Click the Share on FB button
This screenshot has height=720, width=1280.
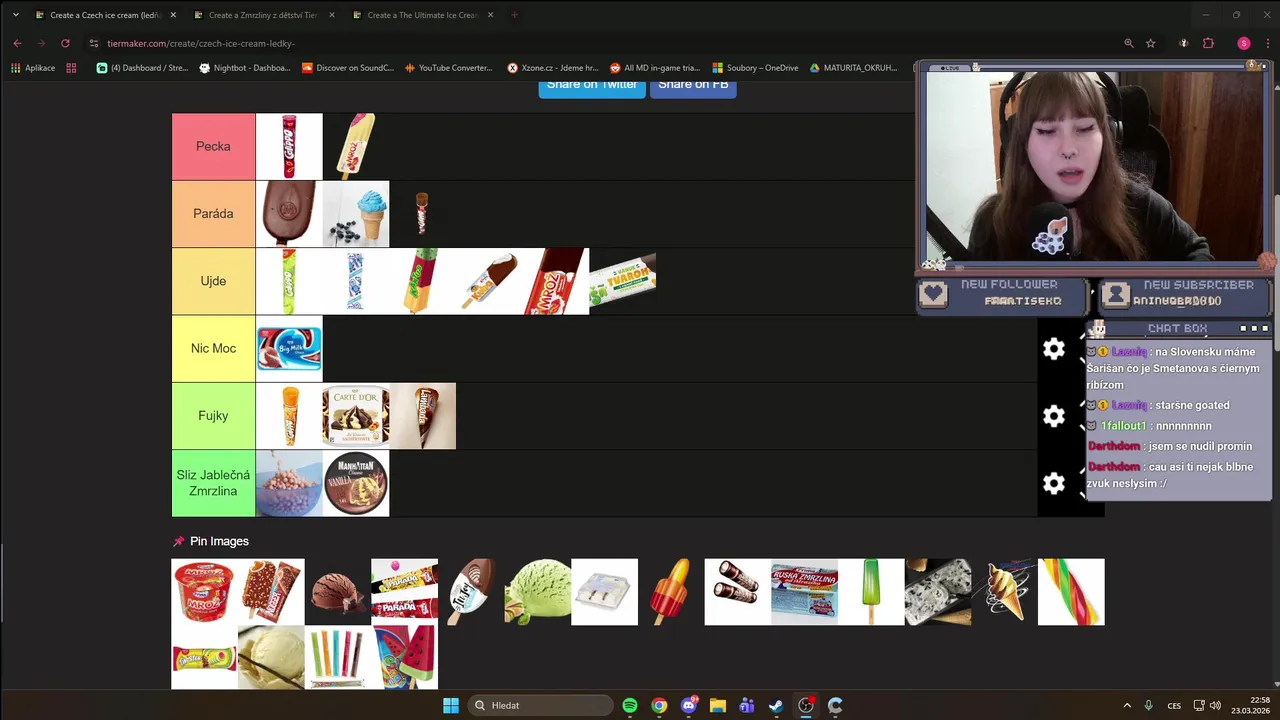click(693, 86)
